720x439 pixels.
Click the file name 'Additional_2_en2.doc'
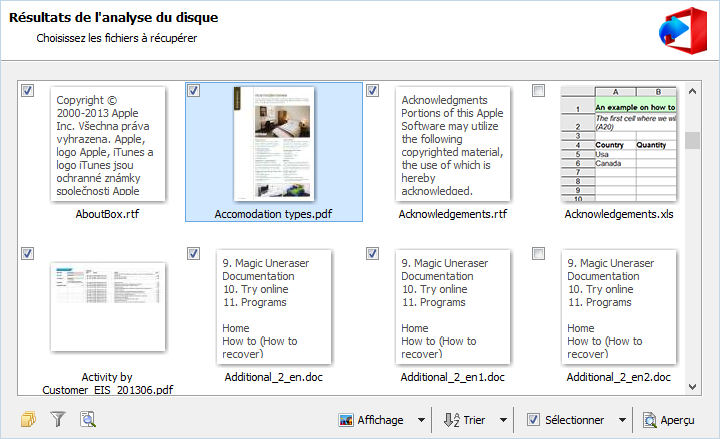pyautogui.click(x=619, y=377)
